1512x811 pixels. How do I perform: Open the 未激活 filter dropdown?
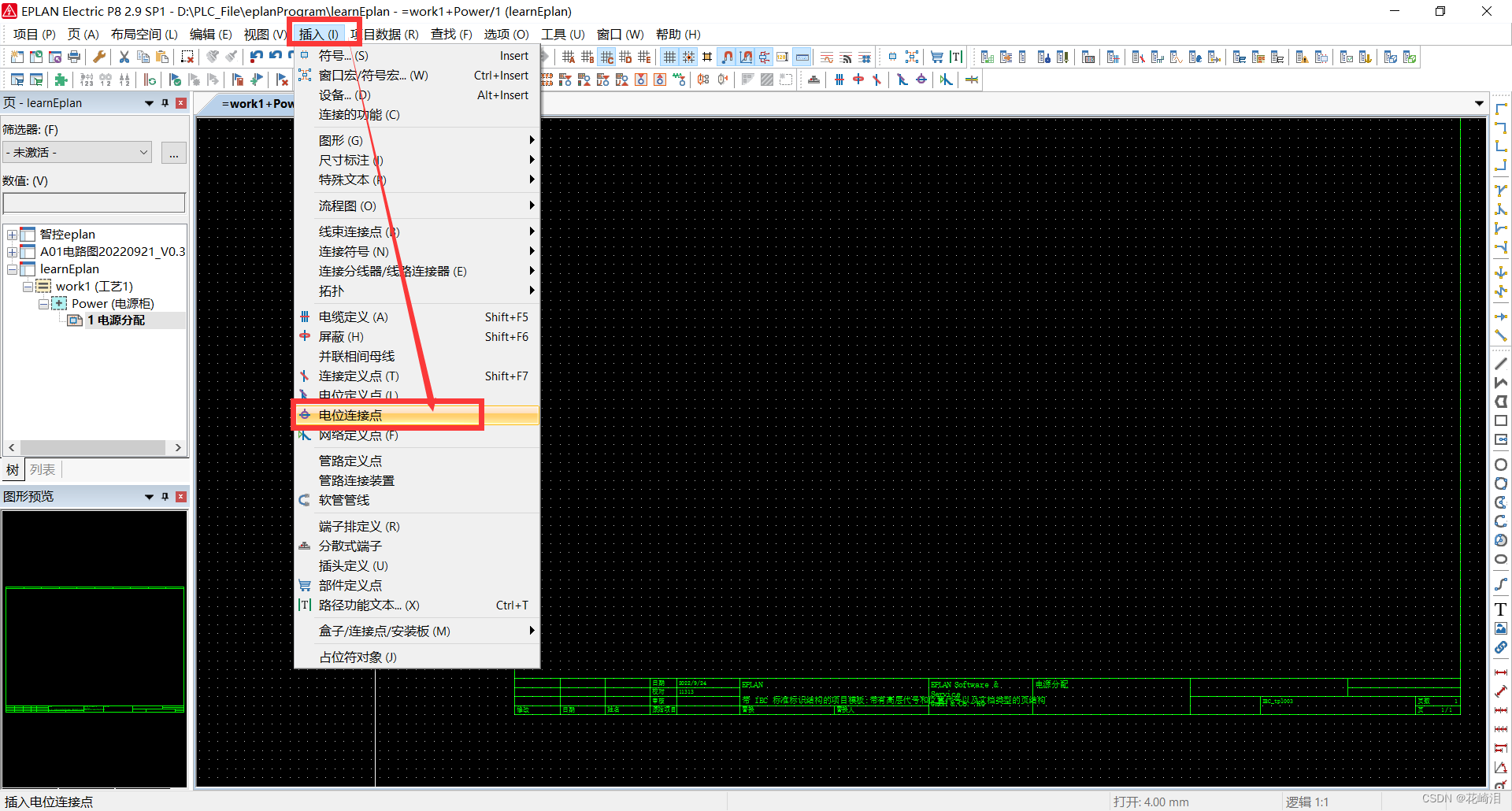77,152
